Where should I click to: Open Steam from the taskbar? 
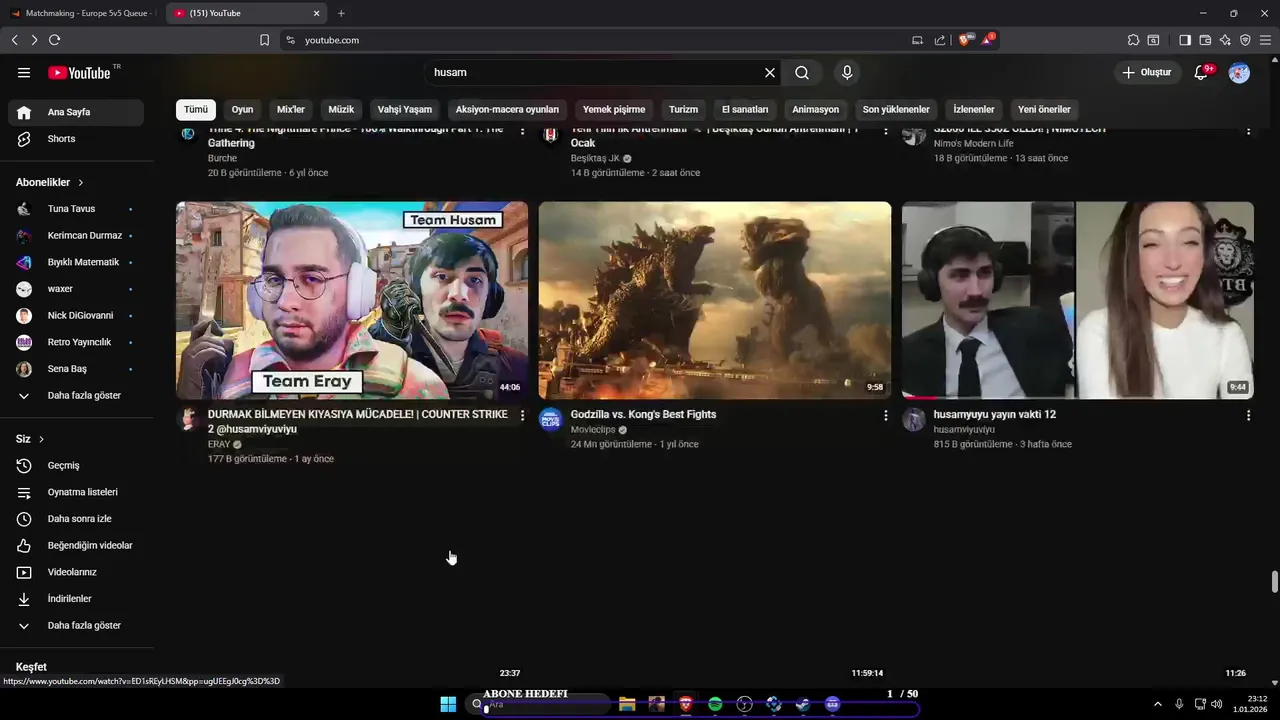(x=803, y=704)
